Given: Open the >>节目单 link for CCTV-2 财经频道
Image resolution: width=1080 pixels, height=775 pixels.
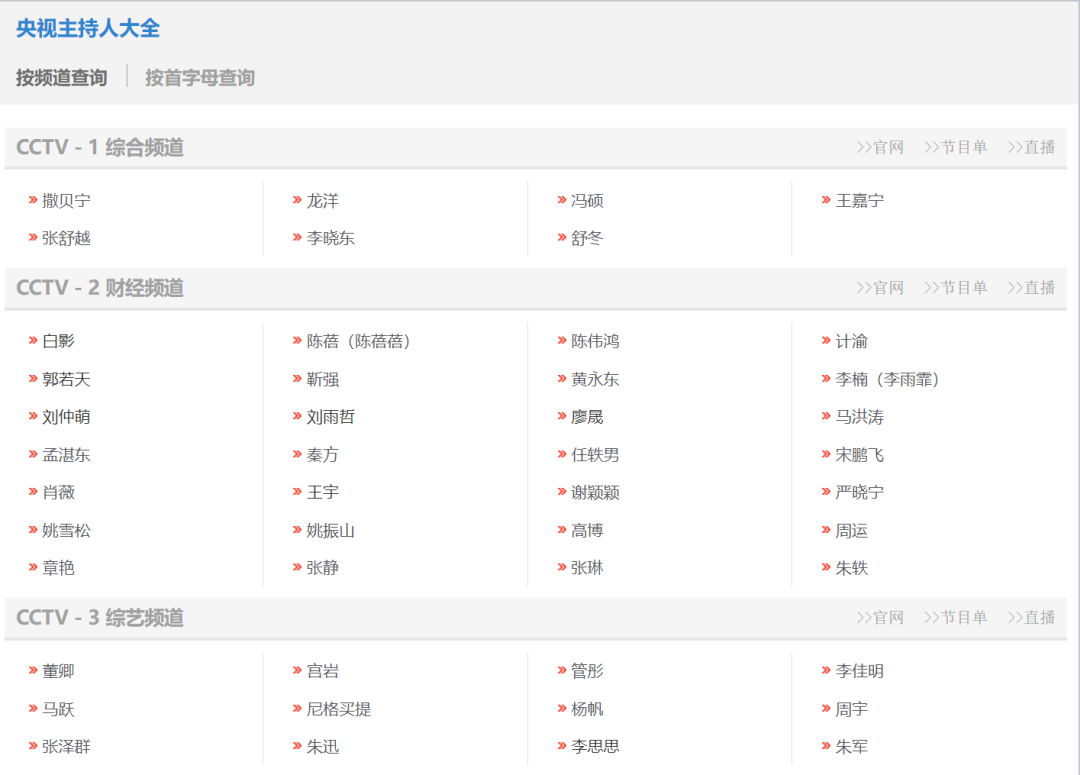Looking at the screenshot, I should [x=955, y=288].
